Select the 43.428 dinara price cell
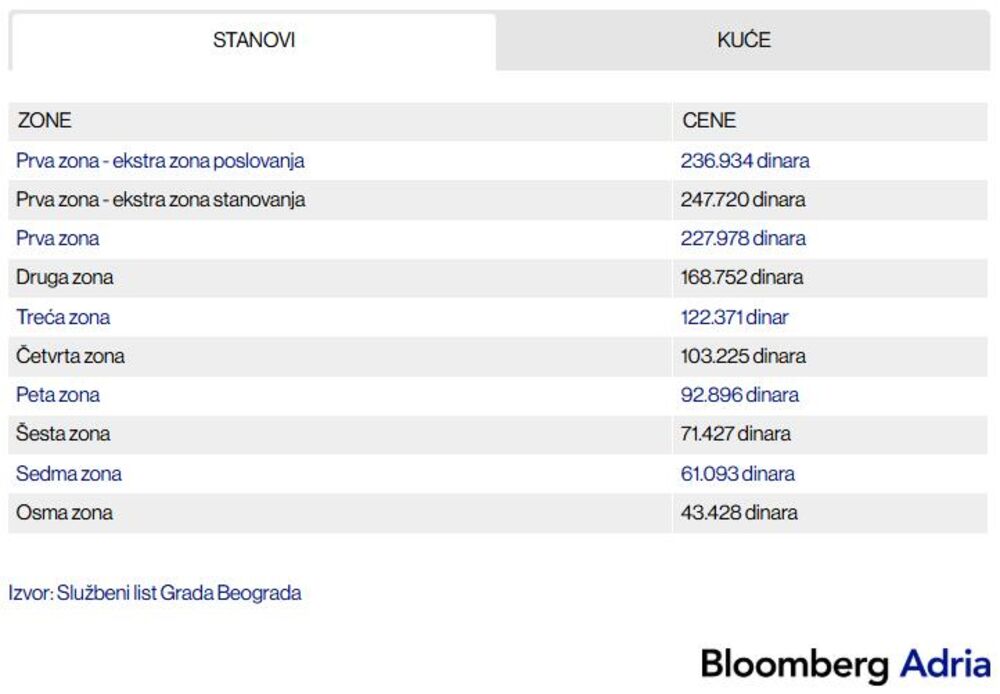The width and height of the screenshot is (1000, 694). coord(739,513)
